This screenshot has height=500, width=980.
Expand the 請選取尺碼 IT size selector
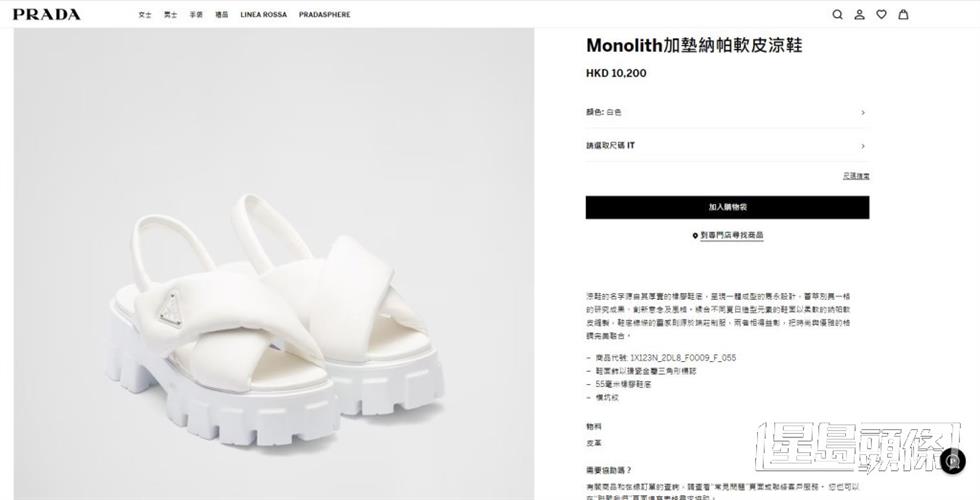click(727, 146)
